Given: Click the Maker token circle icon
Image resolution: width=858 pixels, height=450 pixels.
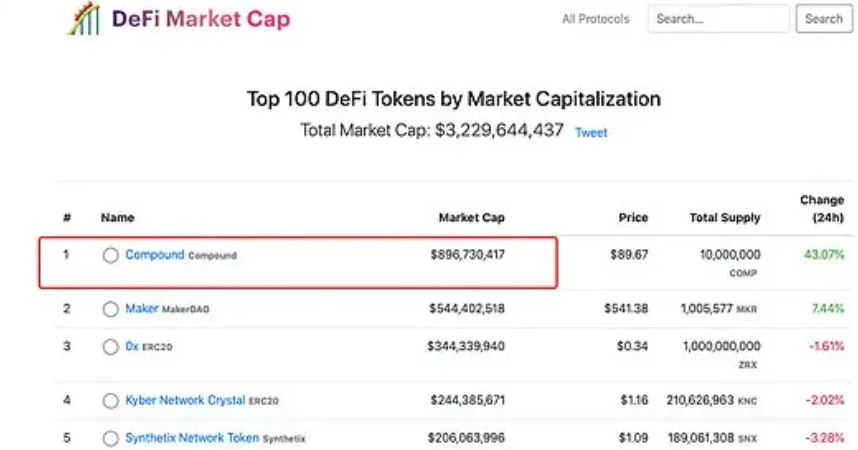Looking at the screenshot, I should (111, 309).
